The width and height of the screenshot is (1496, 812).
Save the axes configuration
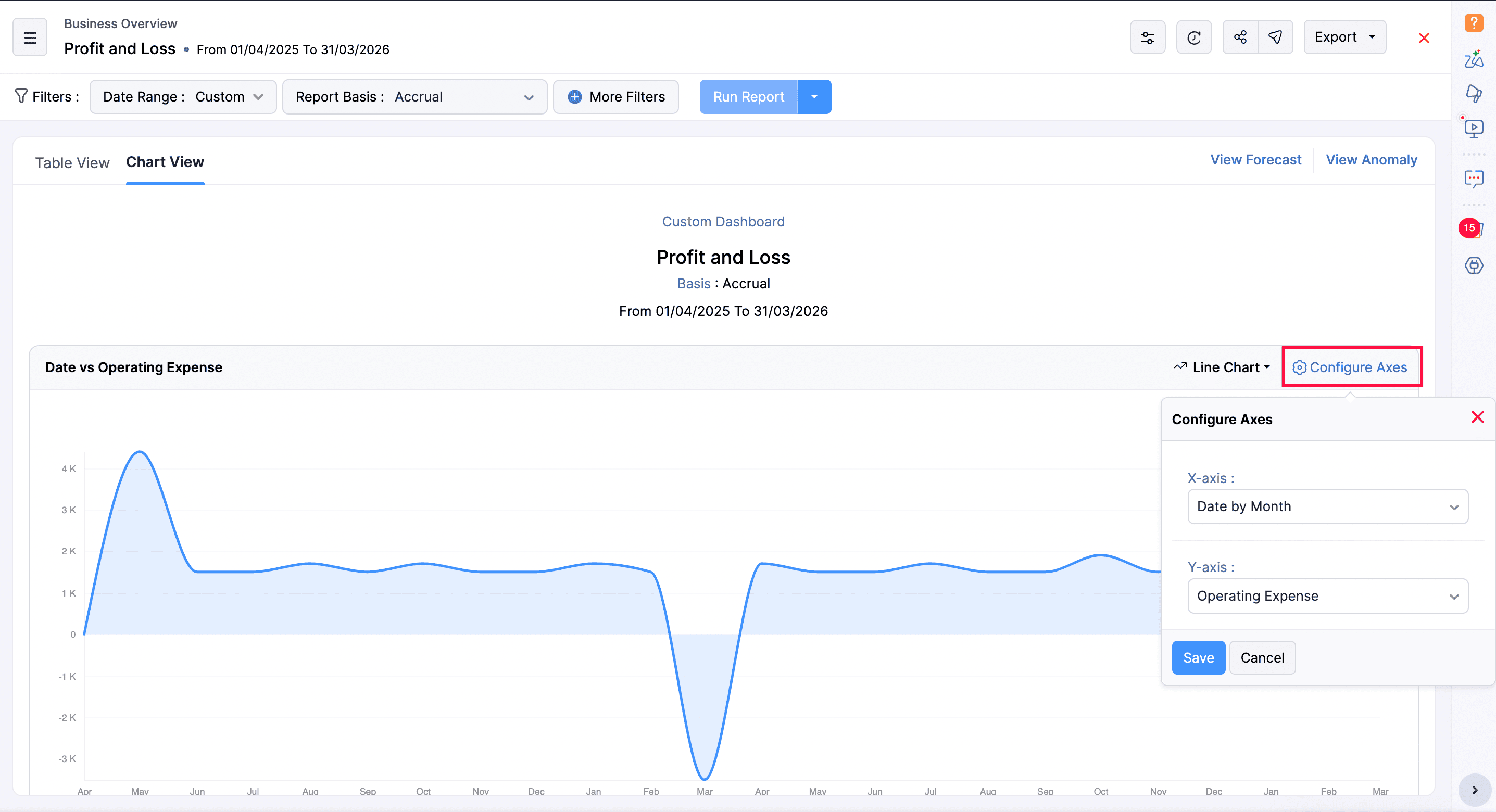pyautogui.click(x=1198, y=657)
